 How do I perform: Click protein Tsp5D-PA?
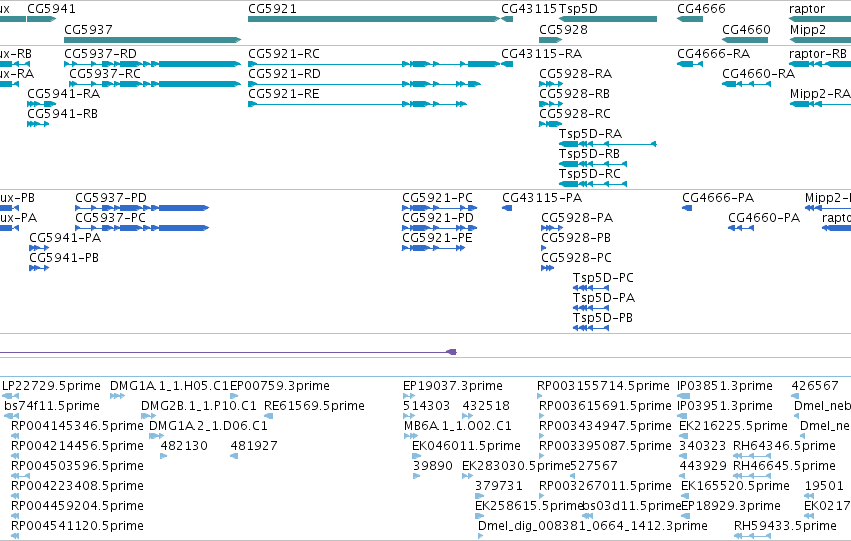point(591,308)
